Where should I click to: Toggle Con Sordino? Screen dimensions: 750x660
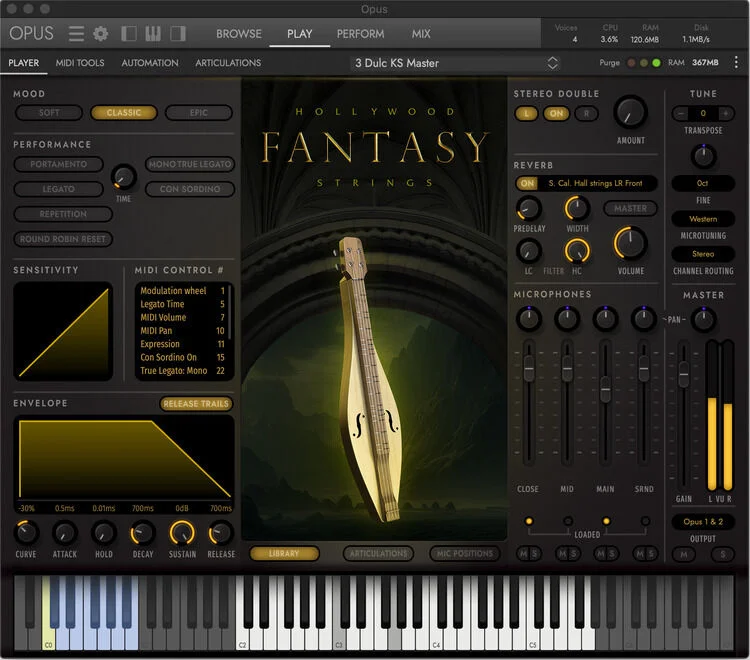[x=190, y=189]
